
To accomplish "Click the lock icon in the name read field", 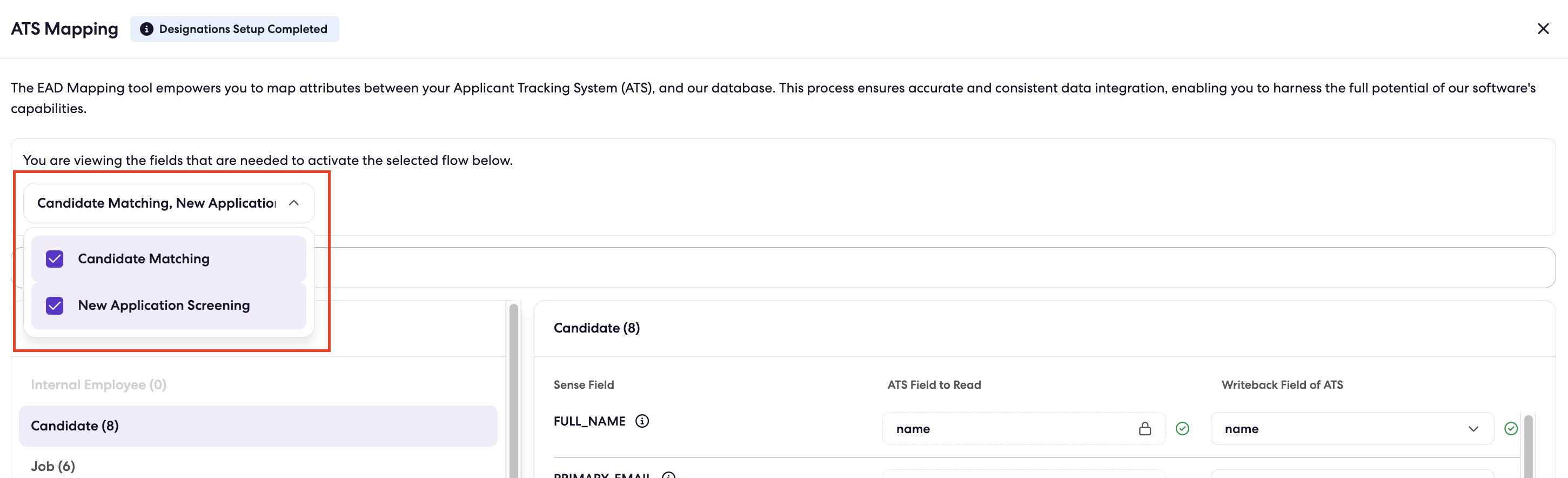I will pos(1144,429).
